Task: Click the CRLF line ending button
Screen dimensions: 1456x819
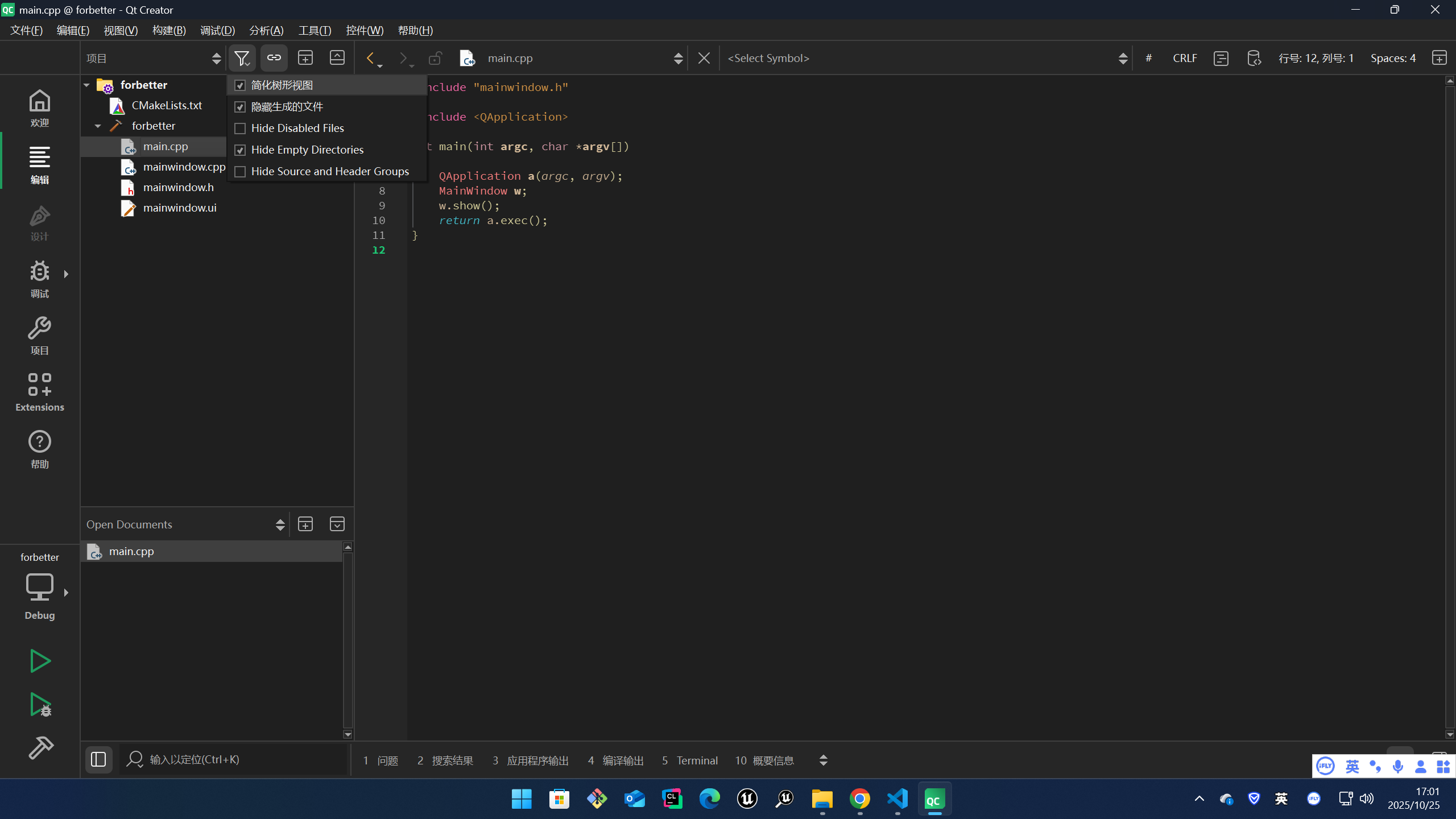Action: pyautogui.click(x=1185, y=58)
